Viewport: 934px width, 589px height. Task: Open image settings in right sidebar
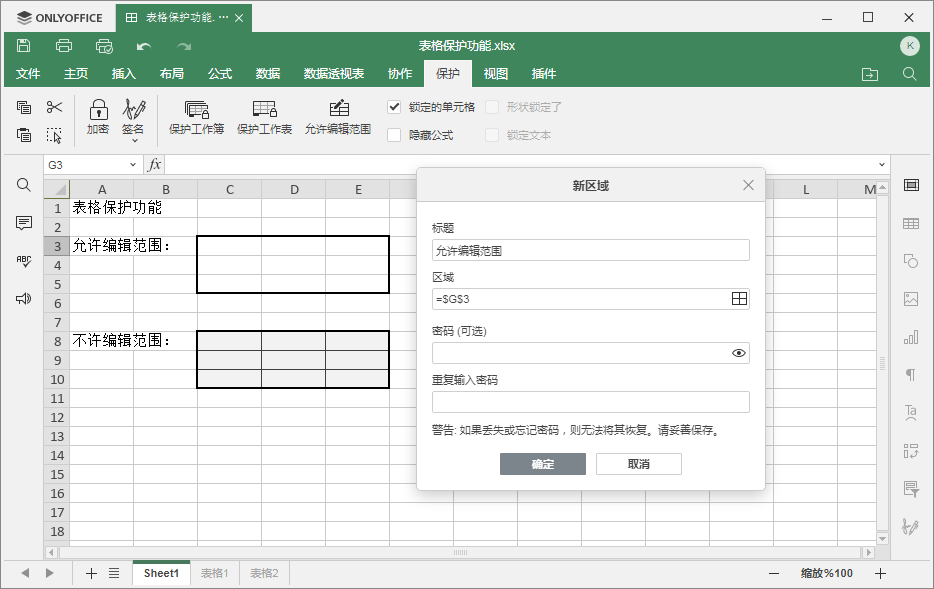tap(911, 299)
